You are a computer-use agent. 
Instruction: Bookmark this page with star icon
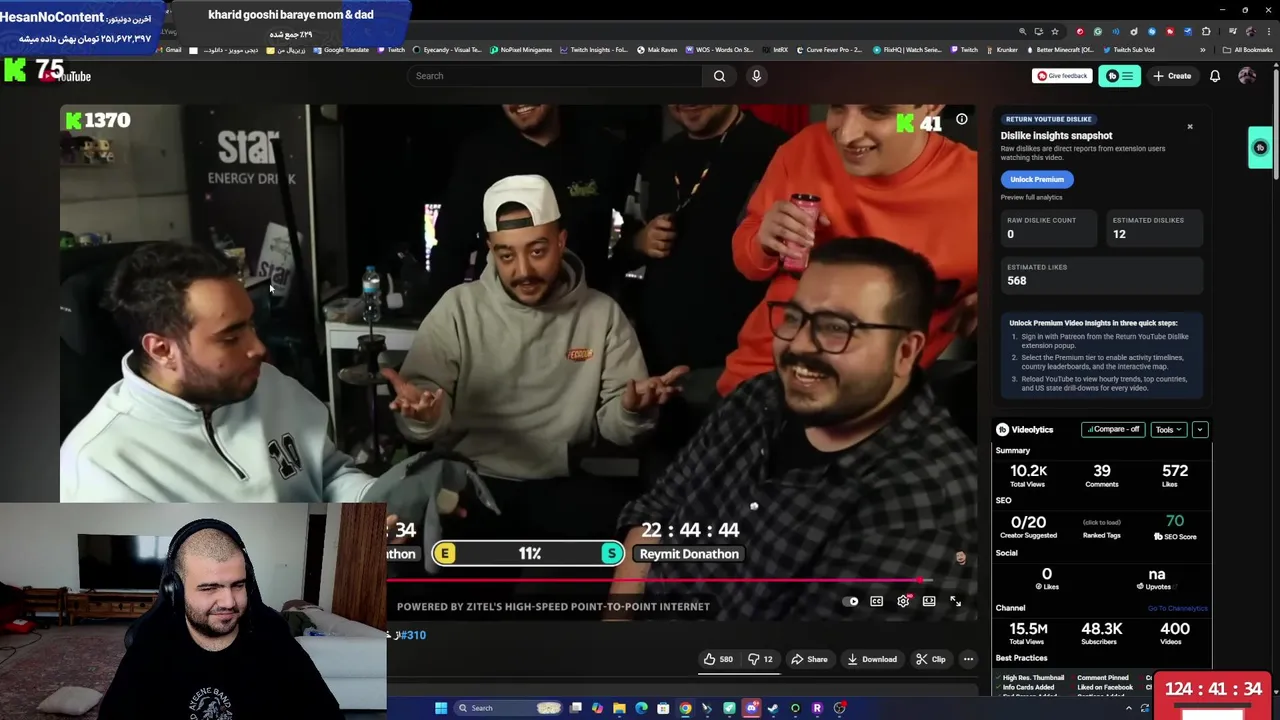click(1054, 31)
